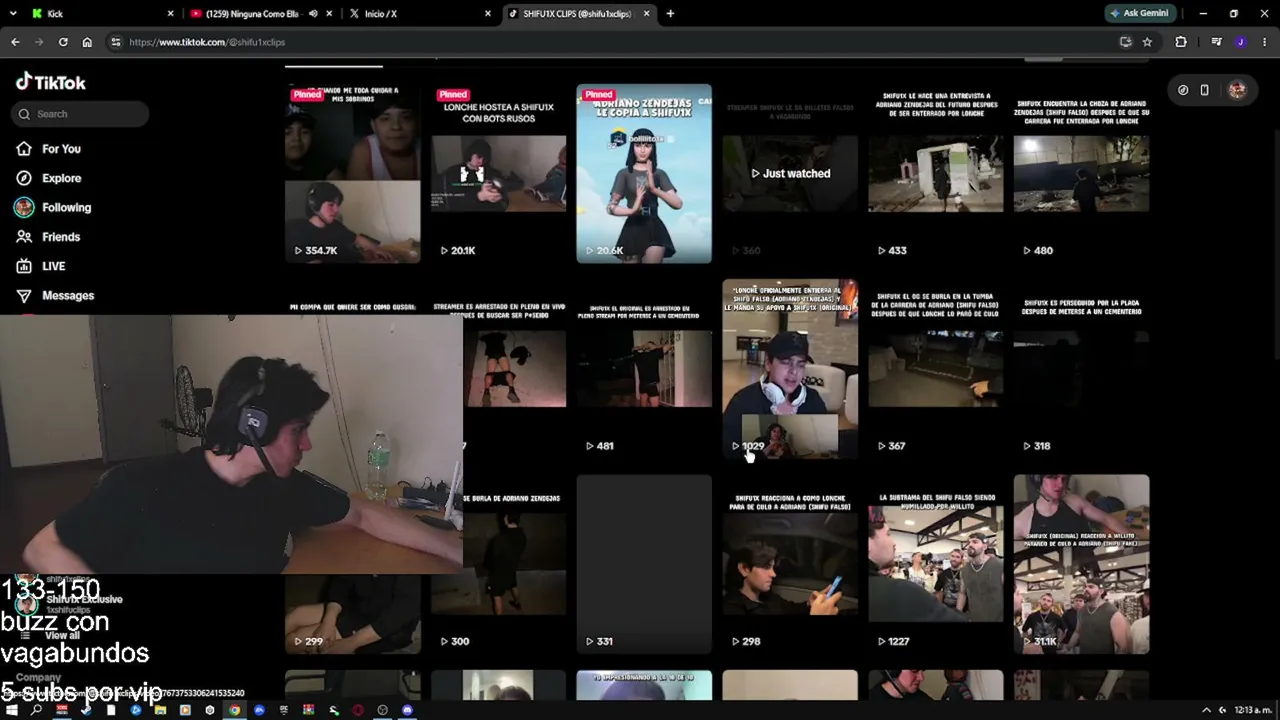1280x720 pixels.
Task: Open Discord from the taskbar
Action: (407, 710)
